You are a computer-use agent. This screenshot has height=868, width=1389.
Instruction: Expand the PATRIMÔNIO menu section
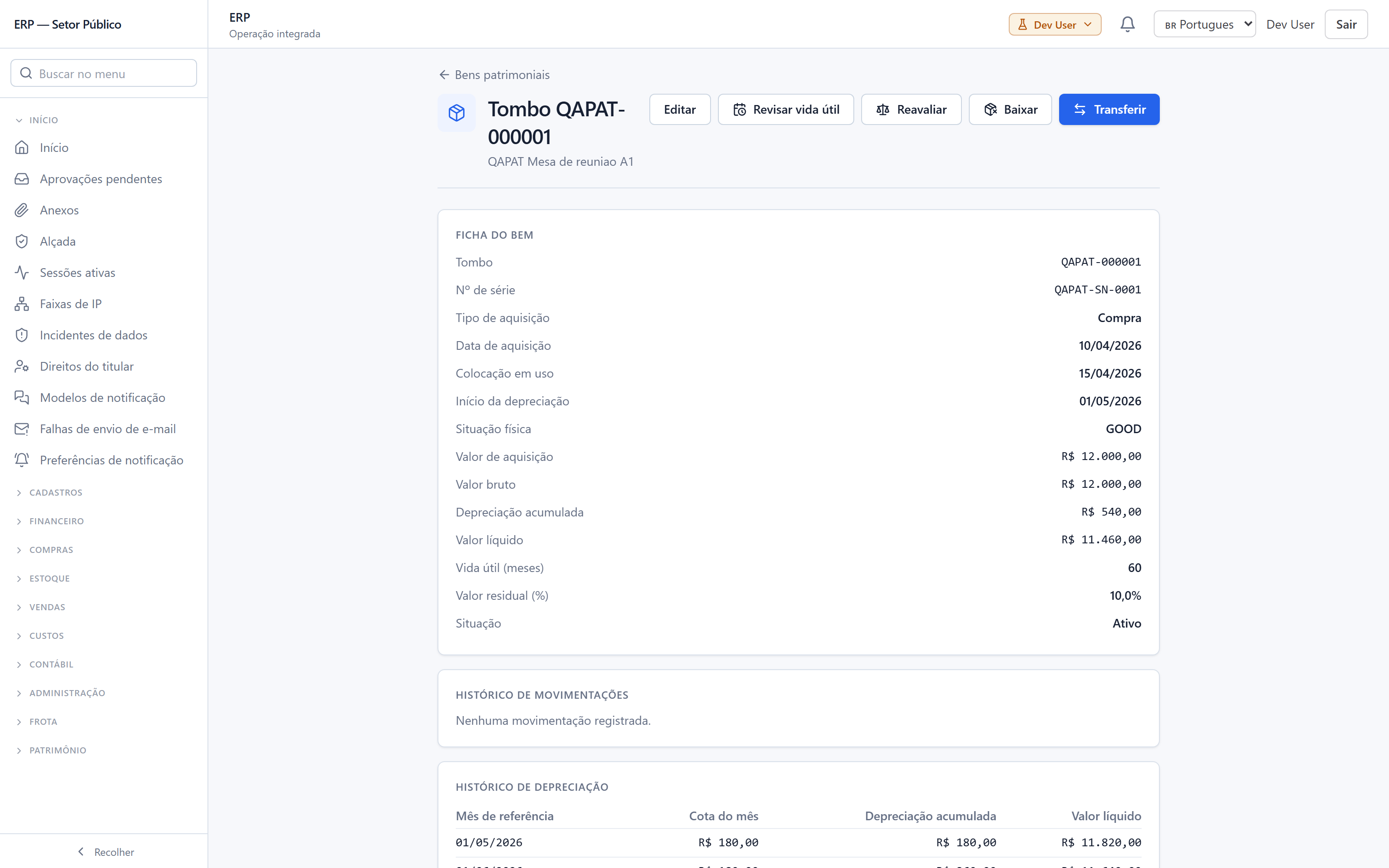point(51,750)
